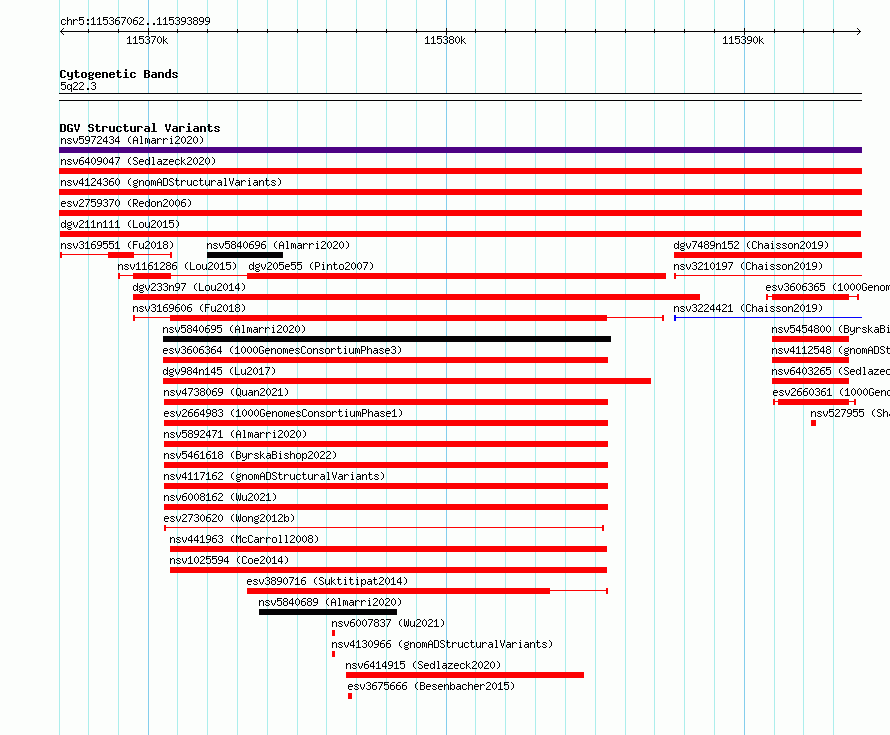890x735 pixels.
Task: Click the black nsv5840696 (Almarri2020) bar
Action: (245, 255)
